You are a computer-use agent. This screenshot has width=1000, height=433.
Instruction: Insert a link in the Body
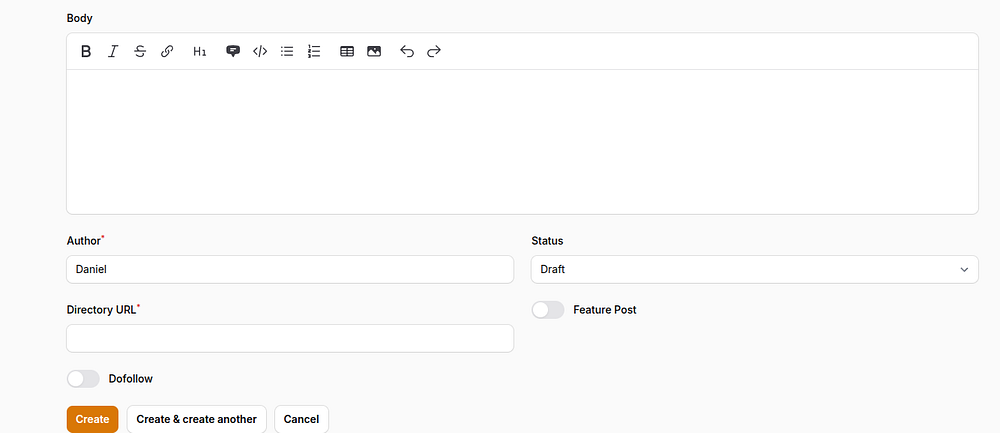[x=167, y=51]
